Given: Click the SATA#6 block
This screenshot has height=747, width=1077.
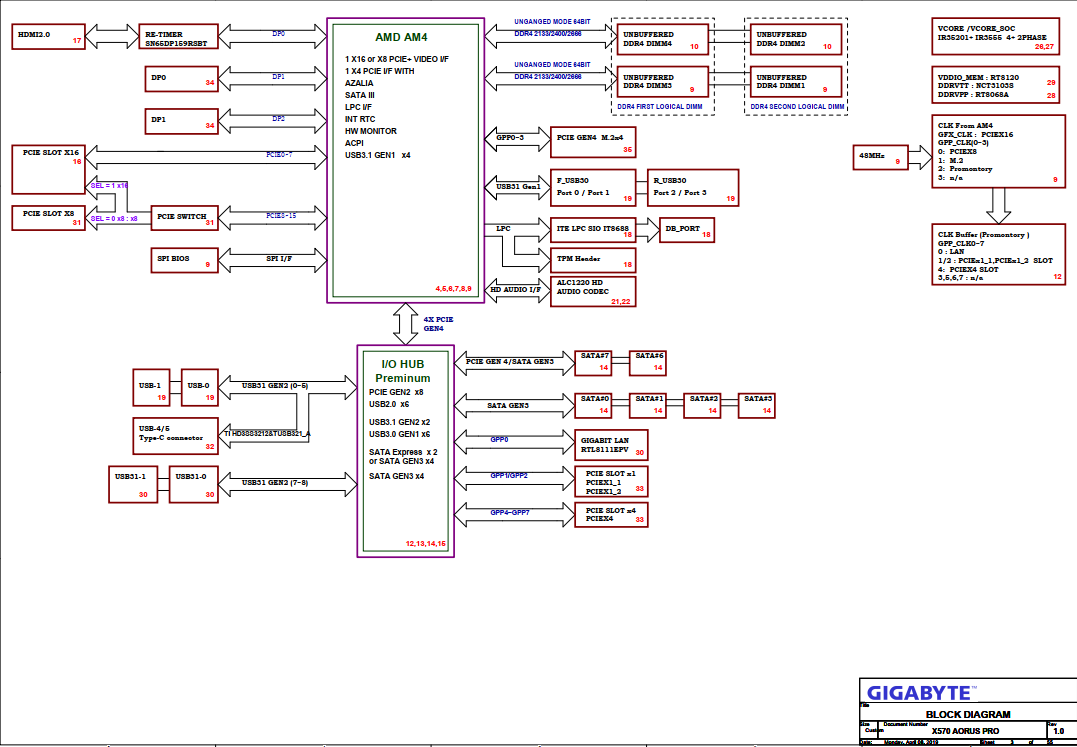Looking at the screenshot, I should click(648, 363).
